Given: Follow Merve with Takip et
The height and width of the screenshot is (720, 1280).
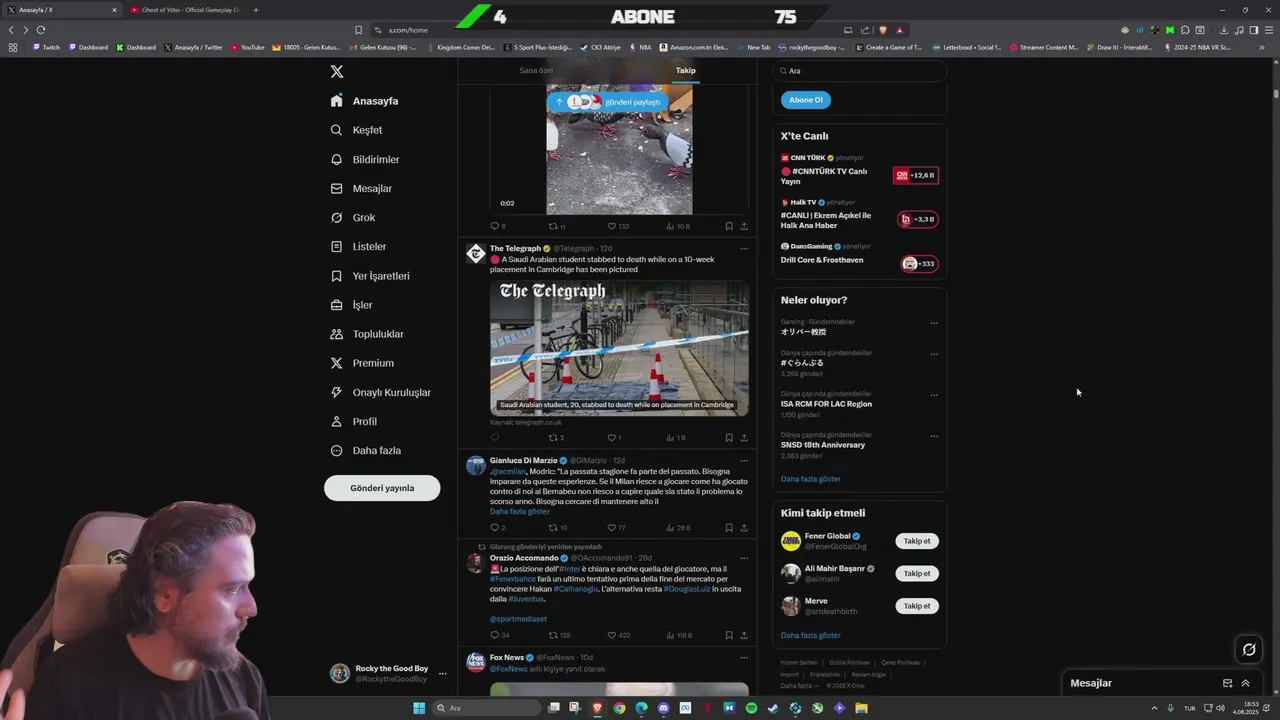Looking at the screenshot, I should [916, 606].
